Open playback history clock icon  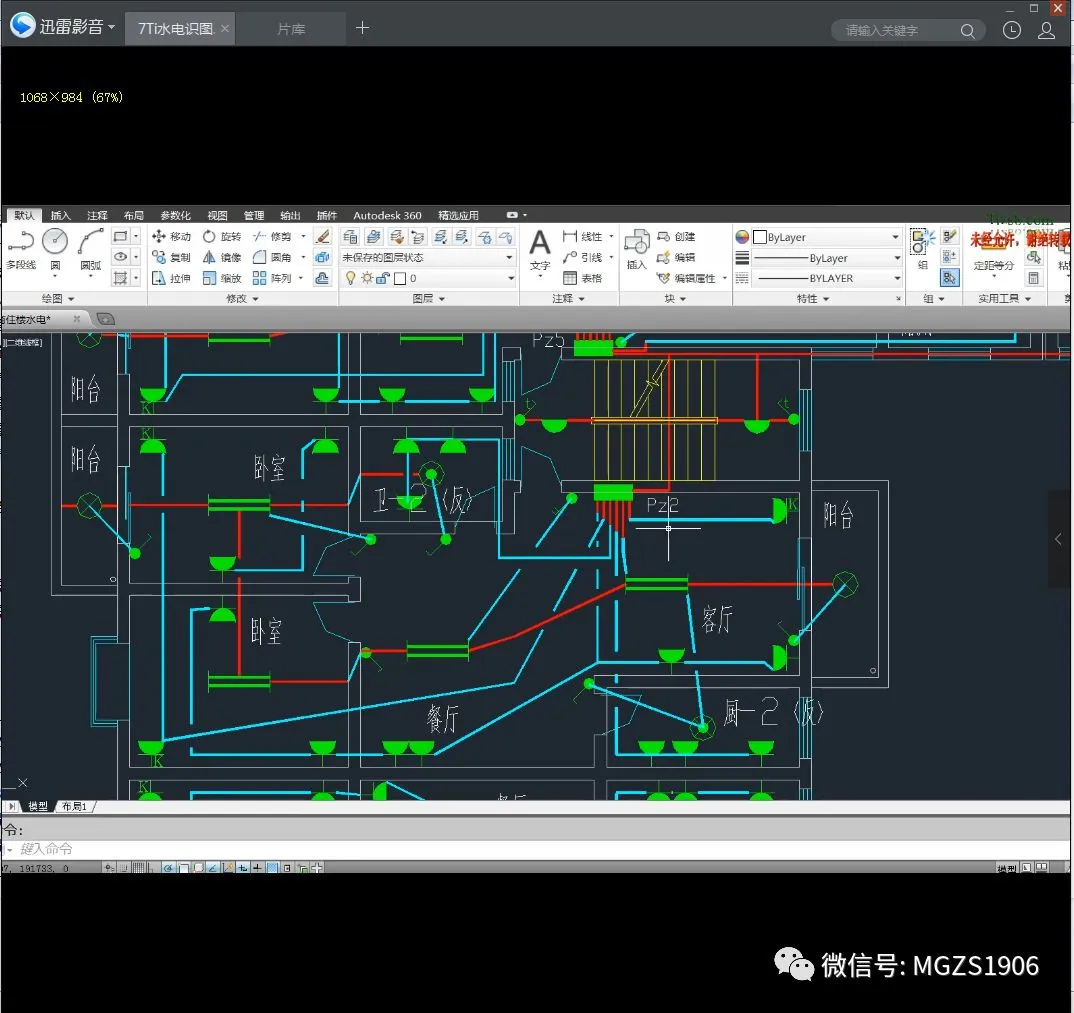[1012, 30]
